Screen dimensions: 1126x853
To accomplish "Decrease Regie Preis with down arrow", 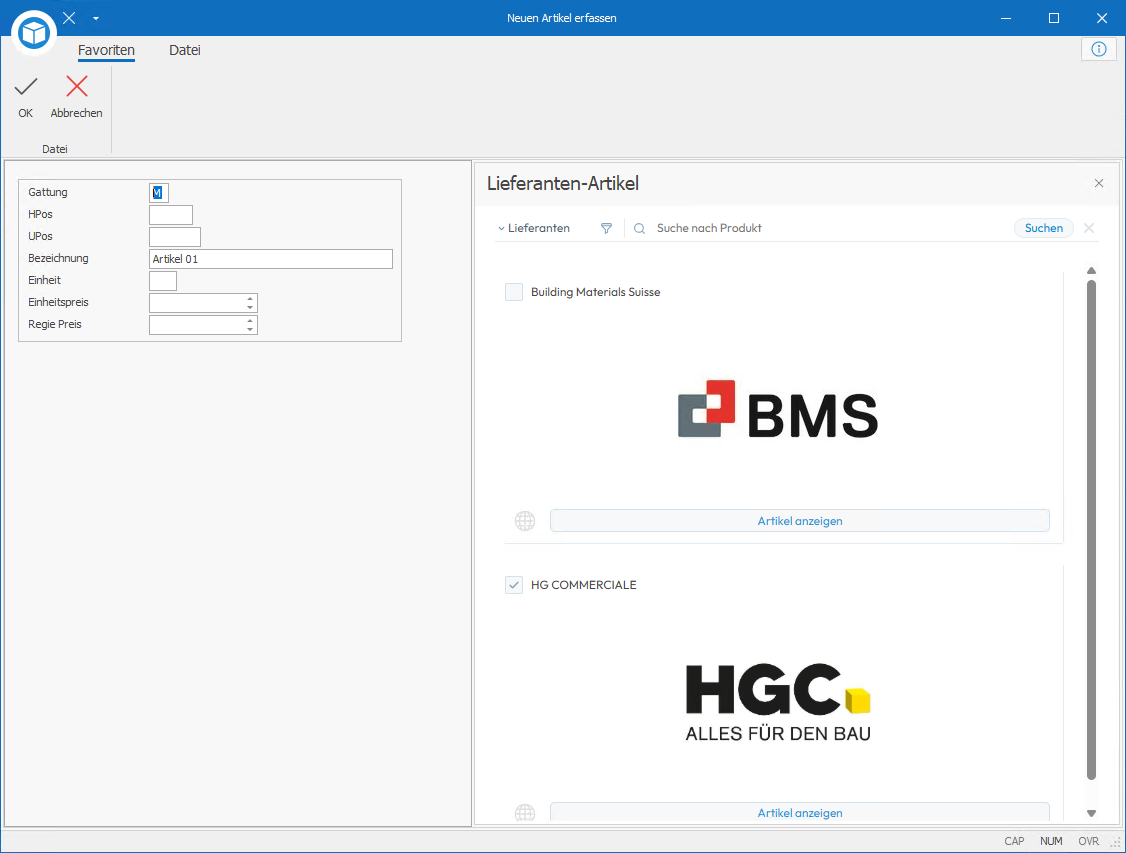I will pyautogui.click(x=250, y=329).
